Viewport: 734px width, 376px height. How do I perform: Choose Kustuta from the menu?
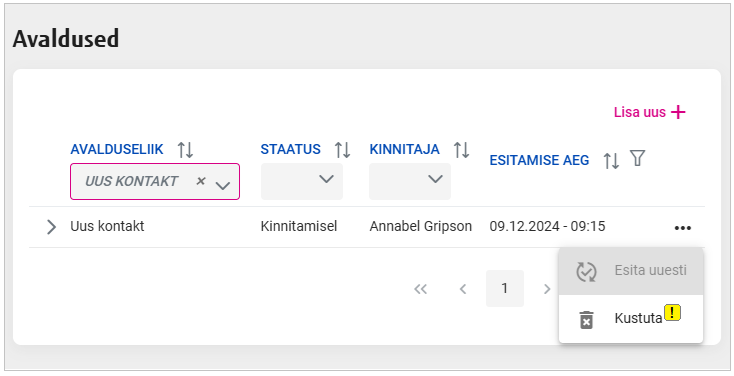(631, 319)
